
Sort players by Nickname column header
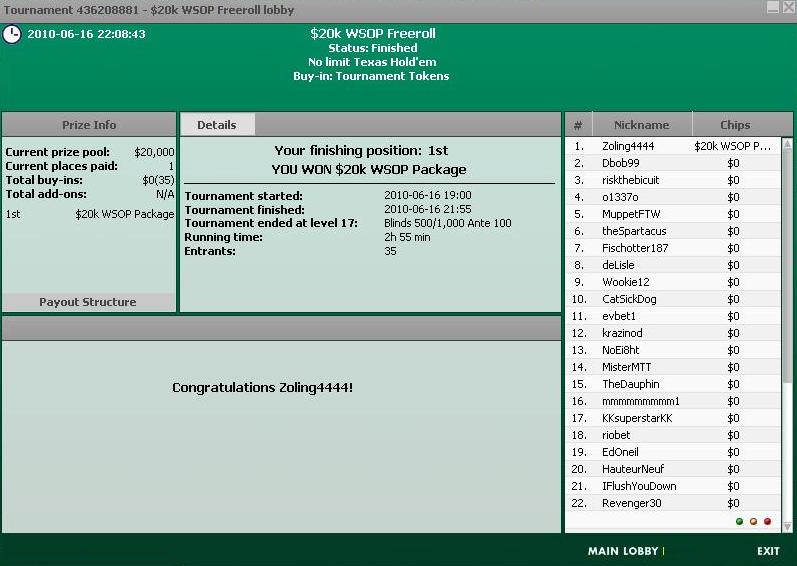point(641,125)
